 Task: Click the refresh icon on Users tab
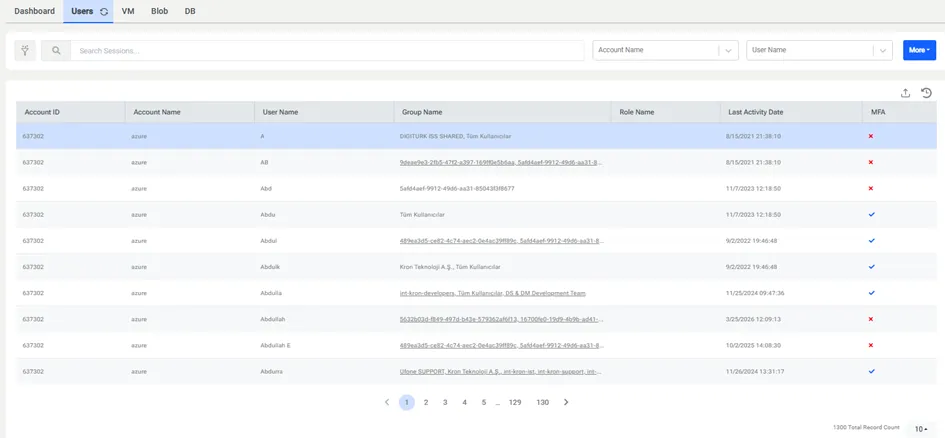pos(104,11)
